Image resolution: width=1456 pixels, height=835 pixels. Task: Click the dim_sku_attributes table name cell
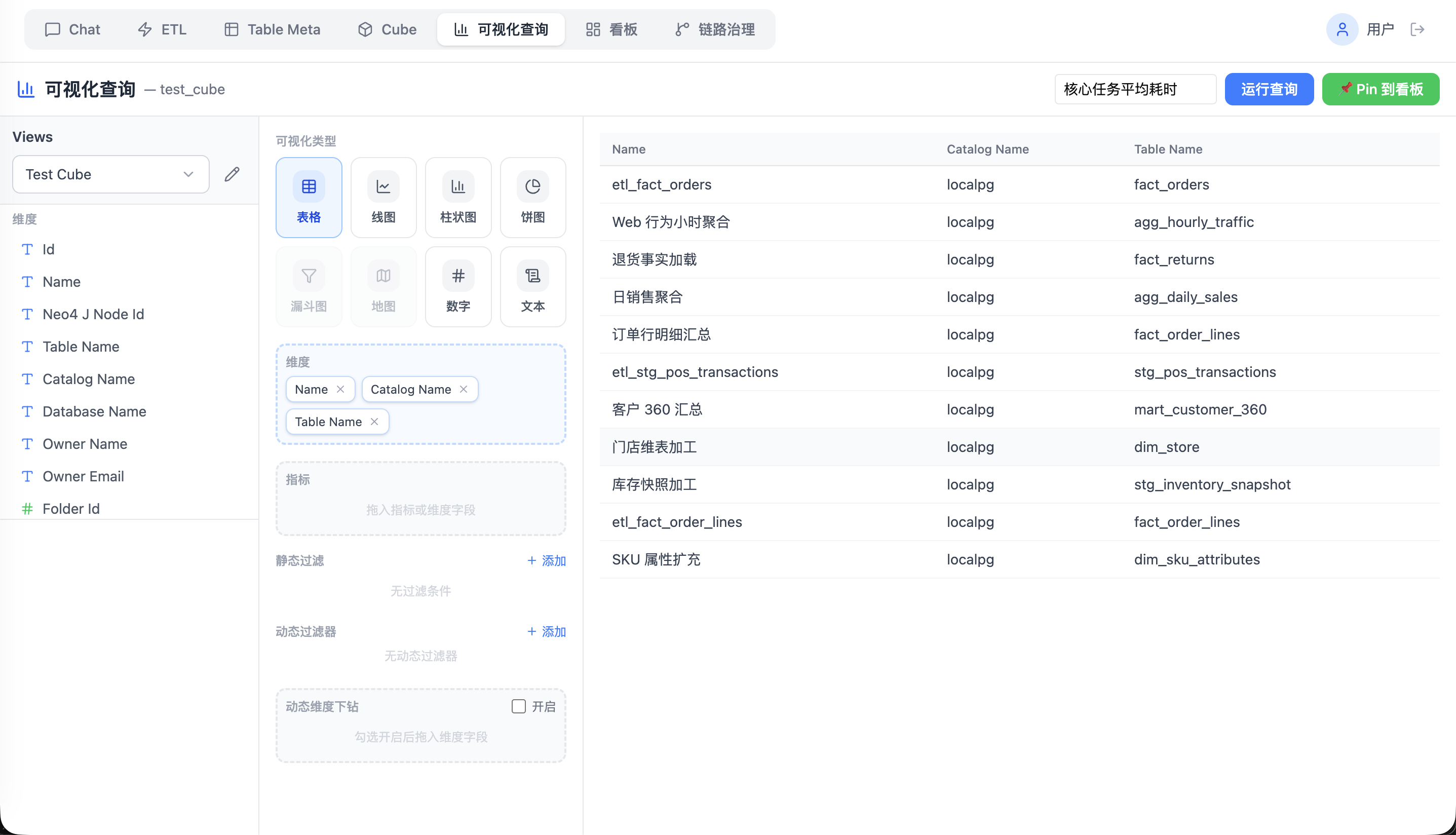pyautogui.click(x=1196, y=559)
